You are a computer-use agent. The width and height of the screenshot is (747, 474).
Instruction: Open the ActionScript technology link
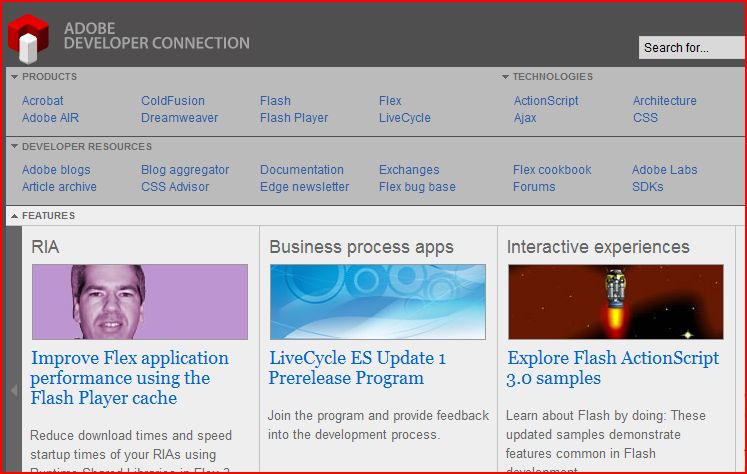(546, 101)
